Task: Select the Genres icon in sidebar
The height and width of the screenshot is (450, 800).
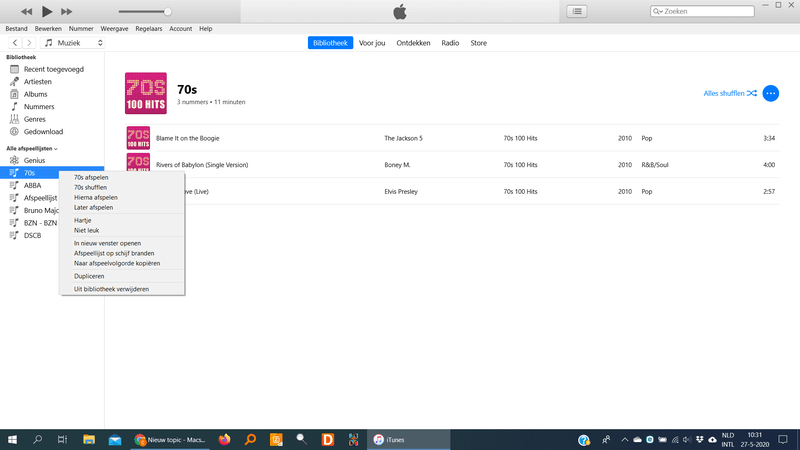Action: coord(14,119)
